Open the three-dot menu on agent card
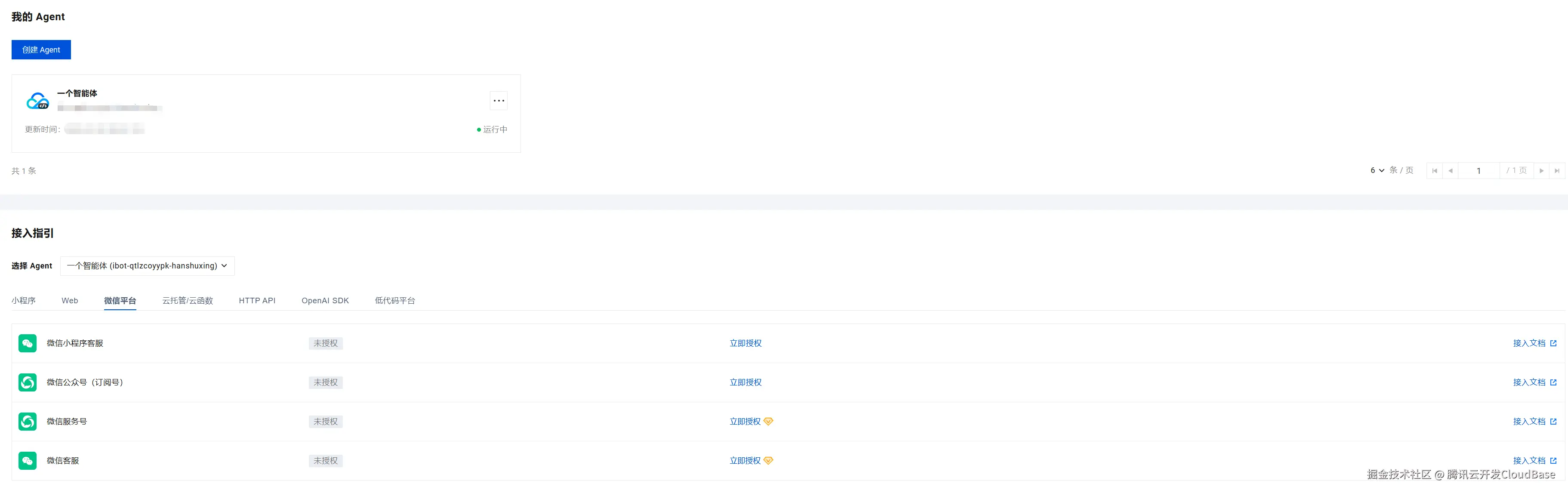Screen dimensions: 1568x493 499,100
